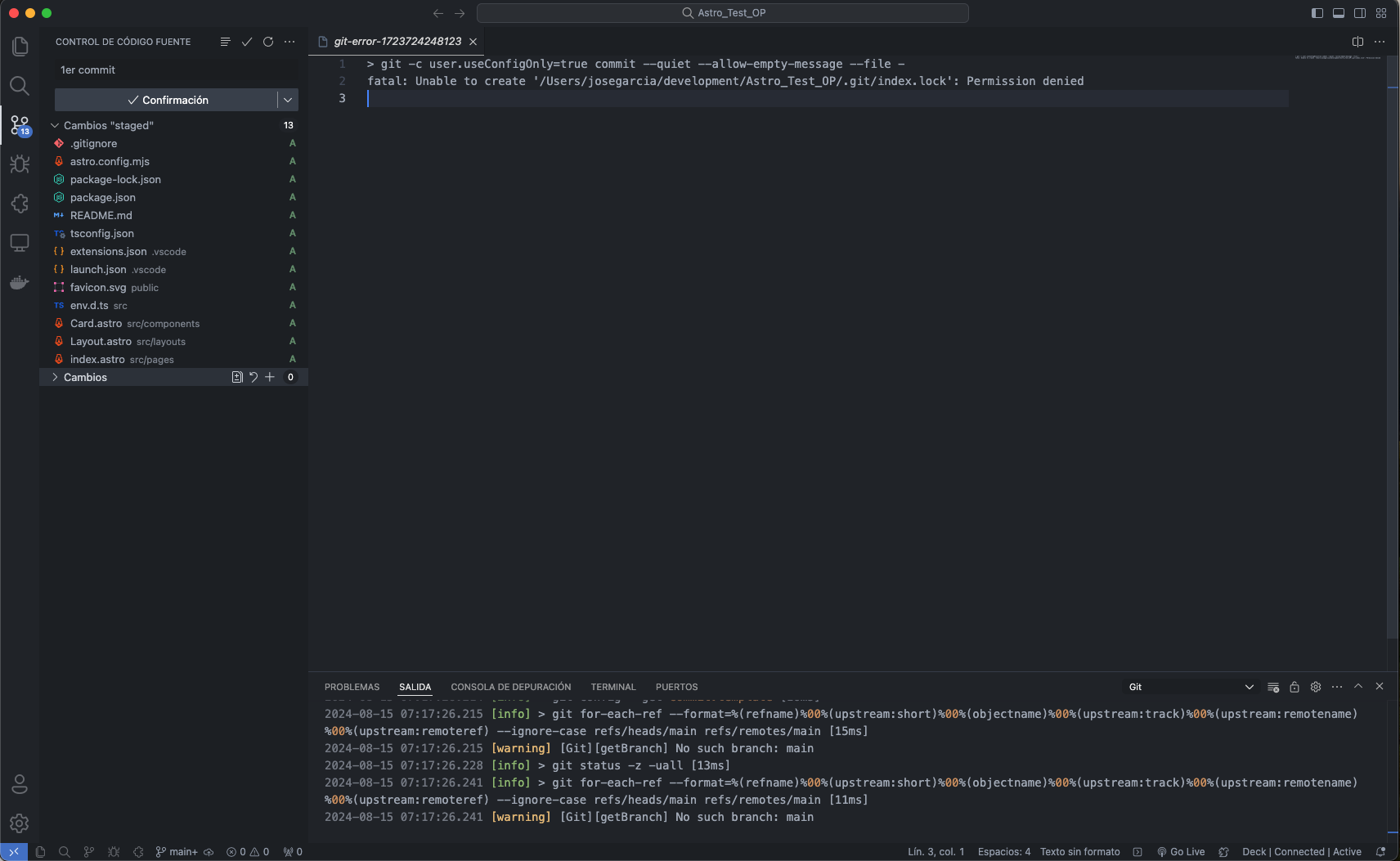Image resolution: width=1400 pixels, height=861 pixels.
Task: Click errors and warnings counter in status bar
Action: pos(248,852)
